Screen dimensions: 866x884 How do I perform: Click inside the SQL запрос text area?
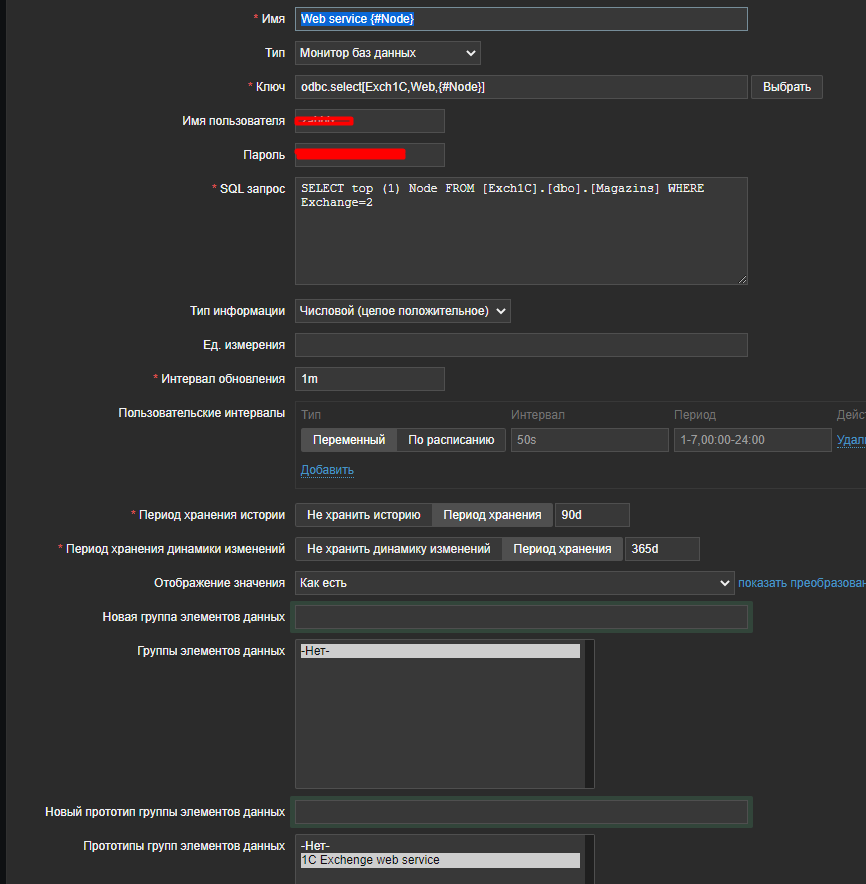click(520, 240)
